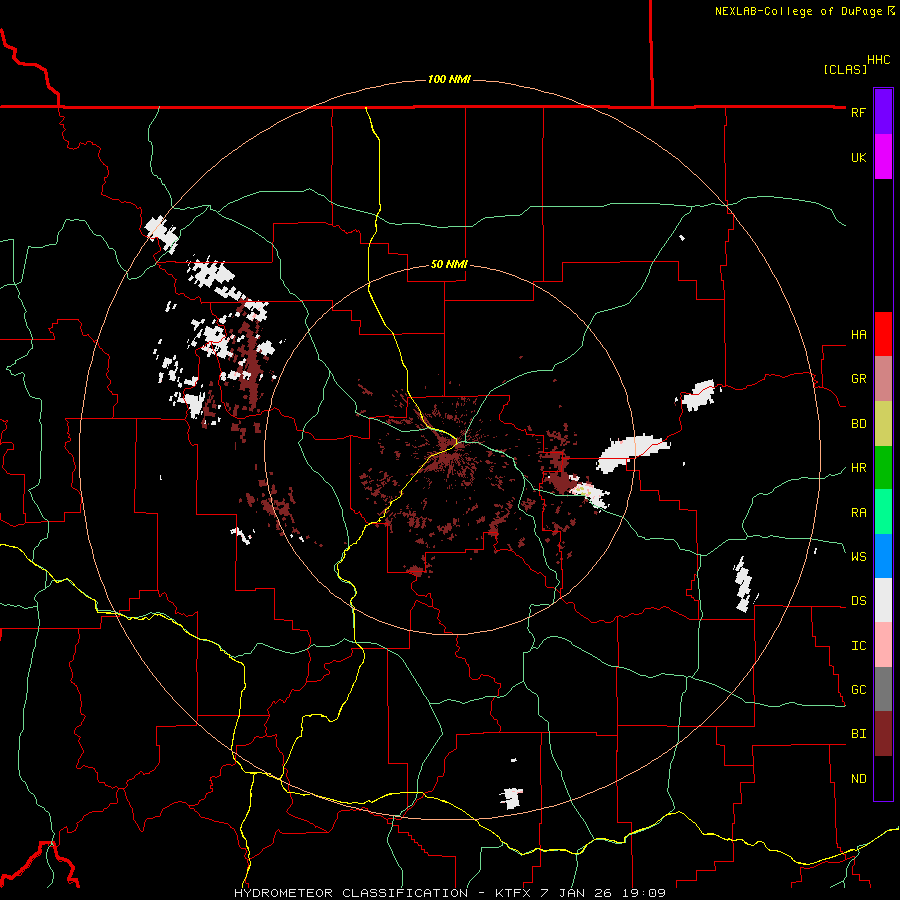Select the dusty pink GR color swatch
The image size is (900, 900).
coord(883,379)
